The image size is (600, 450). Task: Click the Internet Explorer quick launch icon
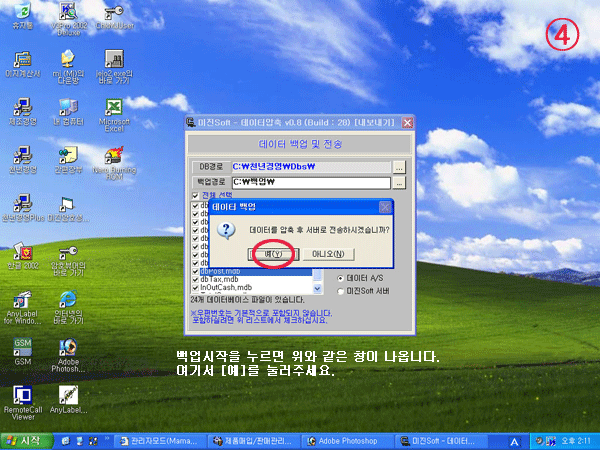(66, 441)
